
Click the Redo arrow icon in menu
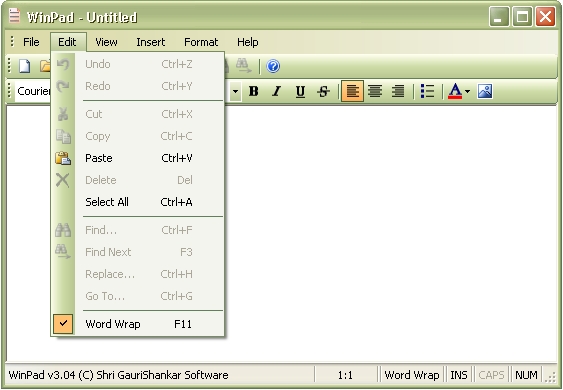[63, 86]
